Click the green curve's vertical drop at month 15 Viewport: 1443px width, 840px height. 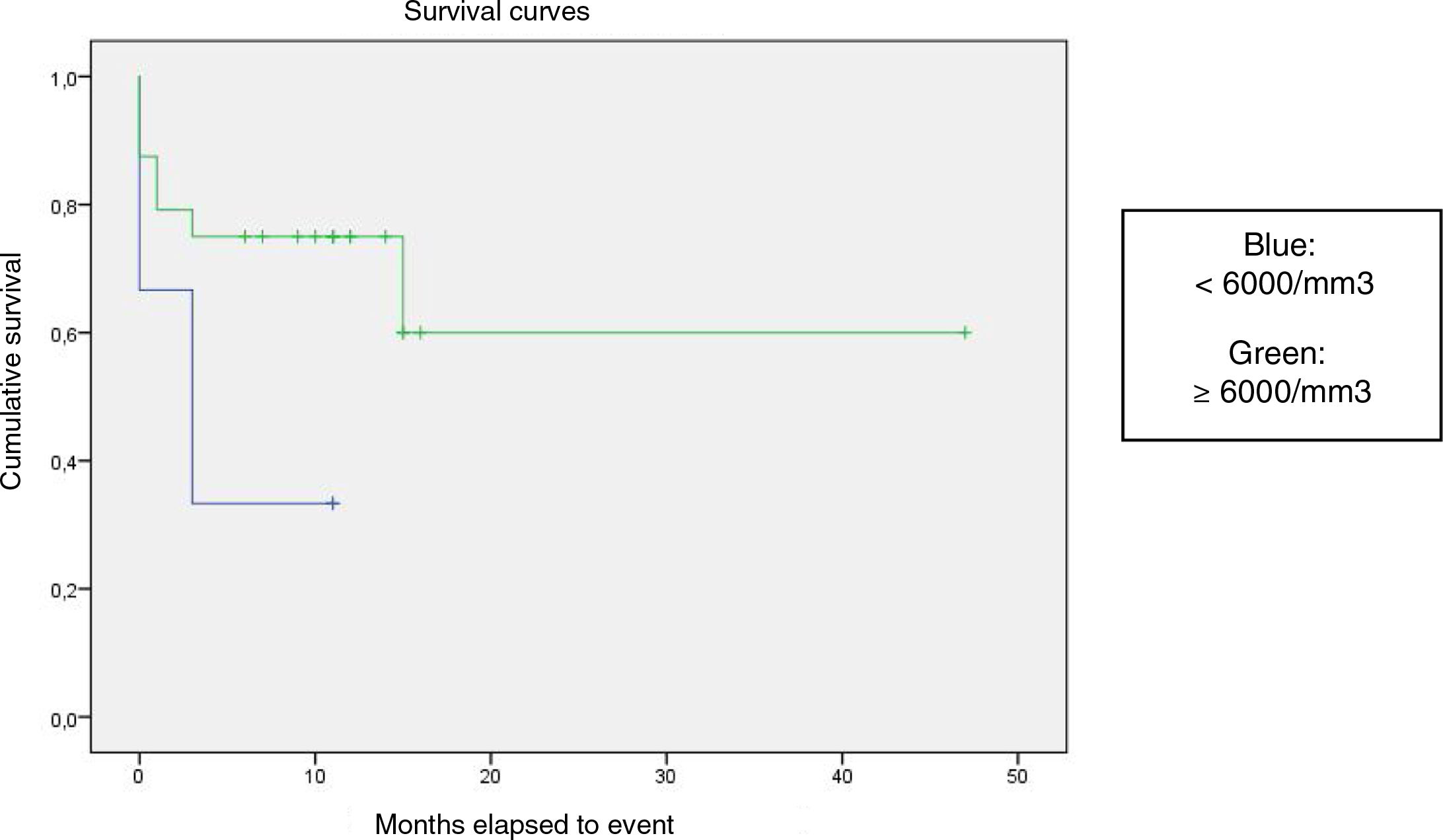pos(402,284)
